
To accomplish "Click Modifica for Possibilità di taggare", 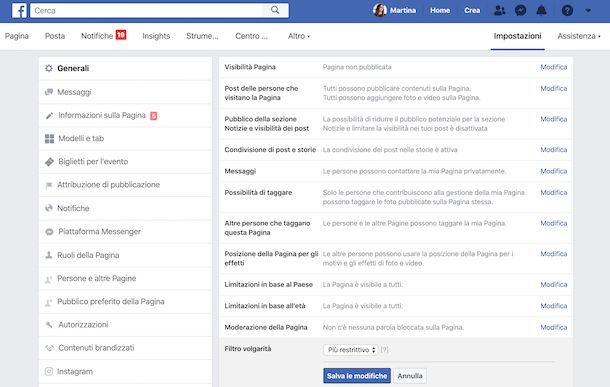I will tap(554, 193).
